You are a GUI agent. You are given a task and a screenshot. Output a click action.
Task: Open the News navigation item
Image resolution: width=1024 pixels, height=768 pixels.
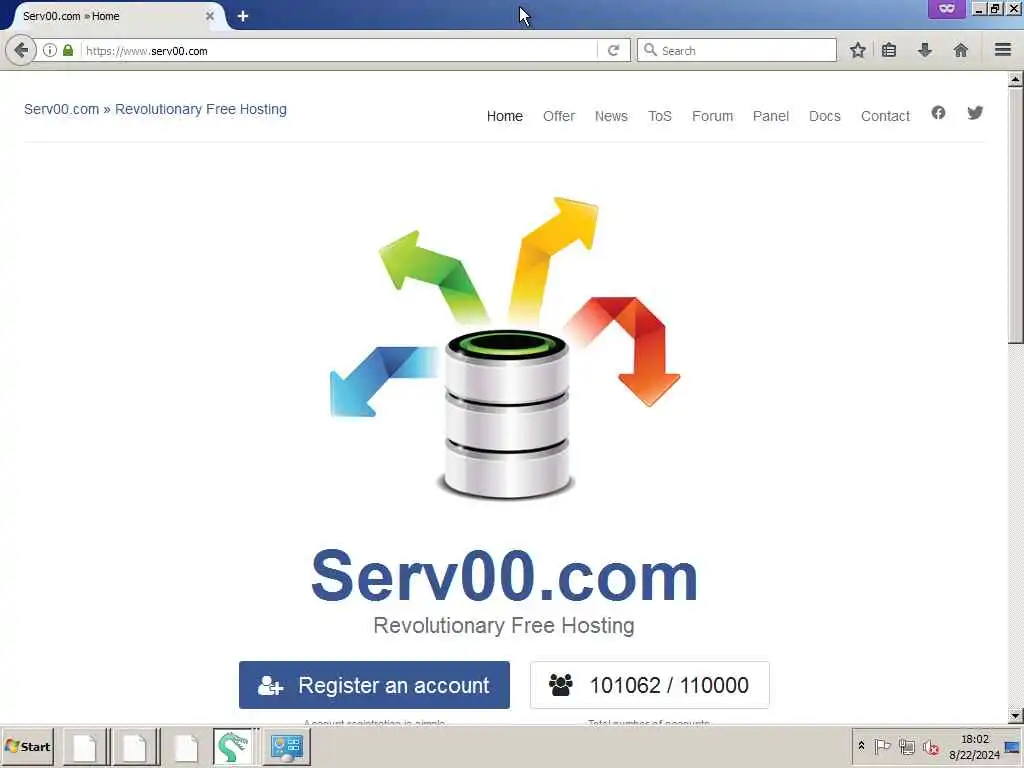tap(611, 116)
